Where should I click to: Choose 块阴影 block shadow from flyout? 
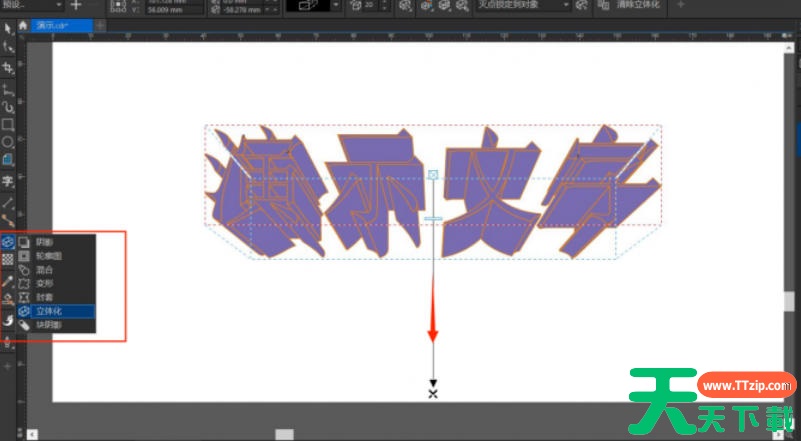coord(56,325)
